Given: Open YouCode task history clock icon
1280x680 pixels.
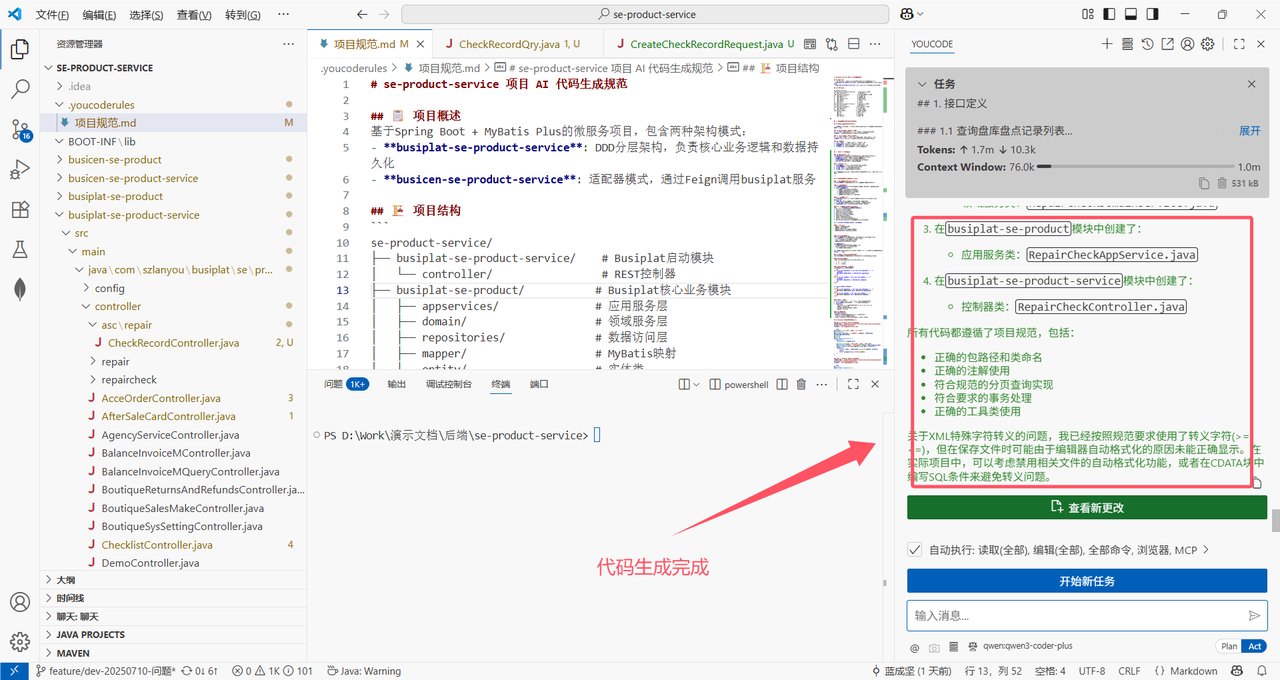Looking at the screenshot, I should coord(1147,44).
